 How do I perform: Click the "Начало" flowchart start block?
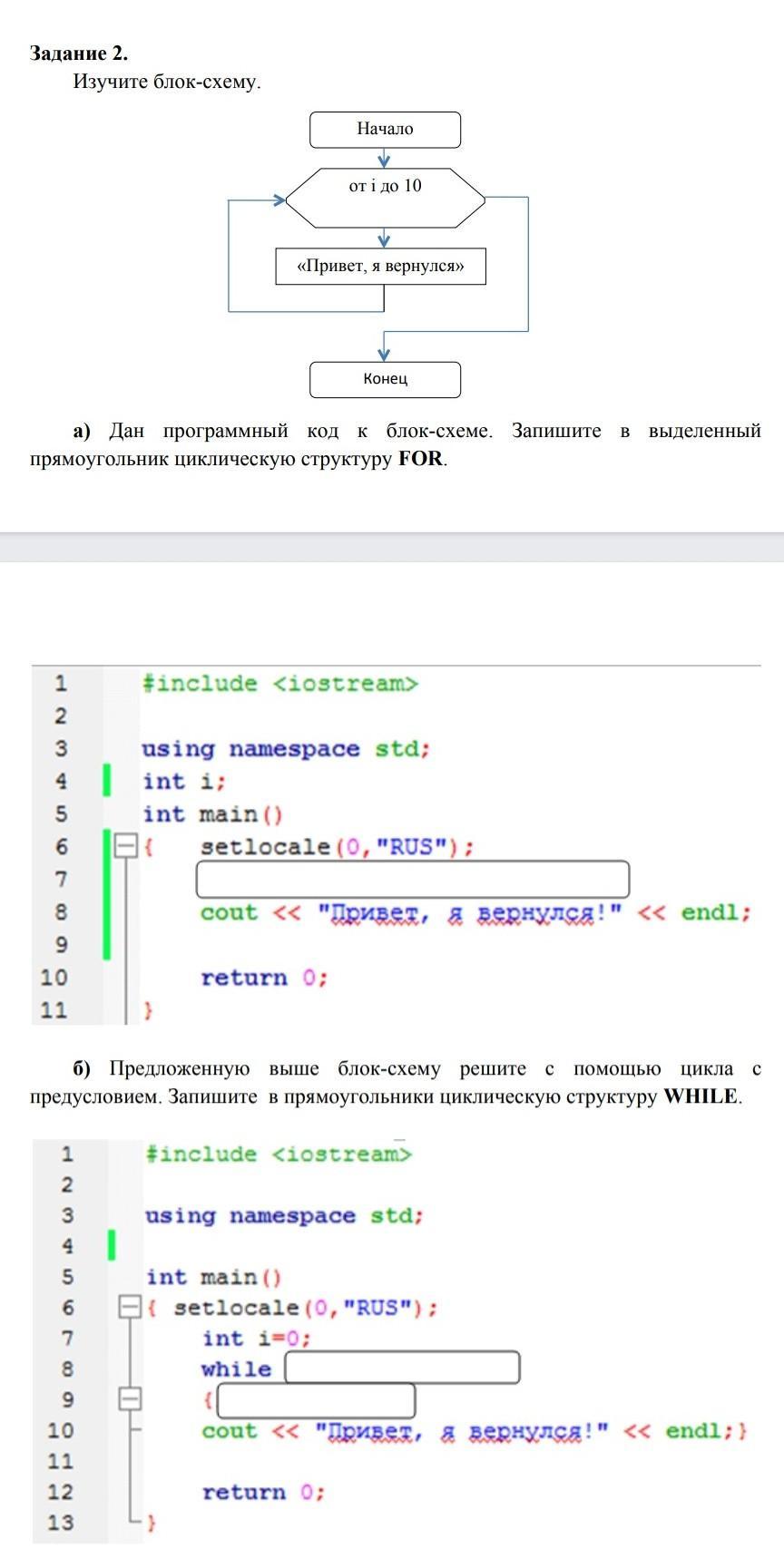coord(385,130)
